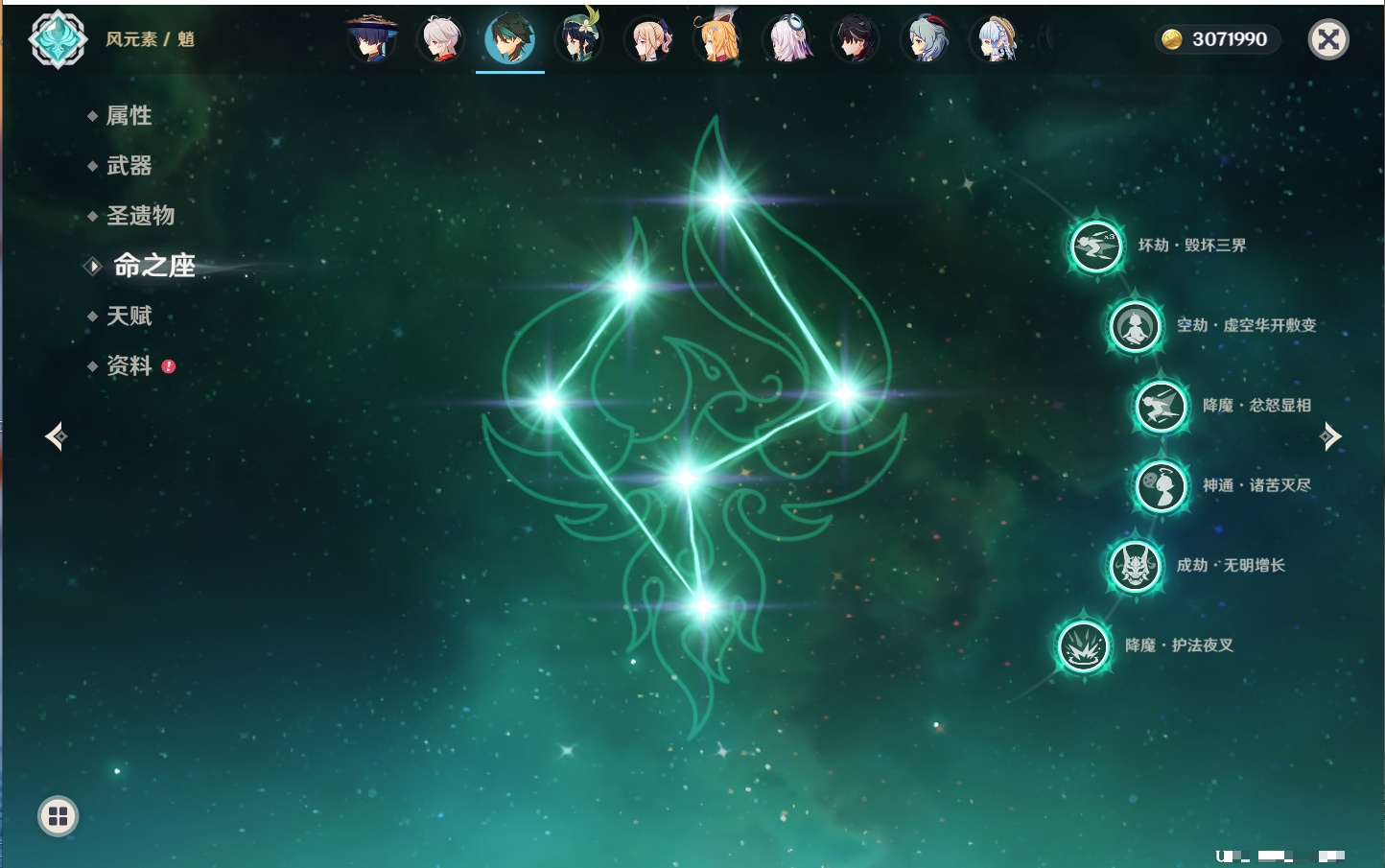Choose the orange-haired Yoimiya portrait
The width and height of the screenshot is (1385, 868).
point(718,39)
